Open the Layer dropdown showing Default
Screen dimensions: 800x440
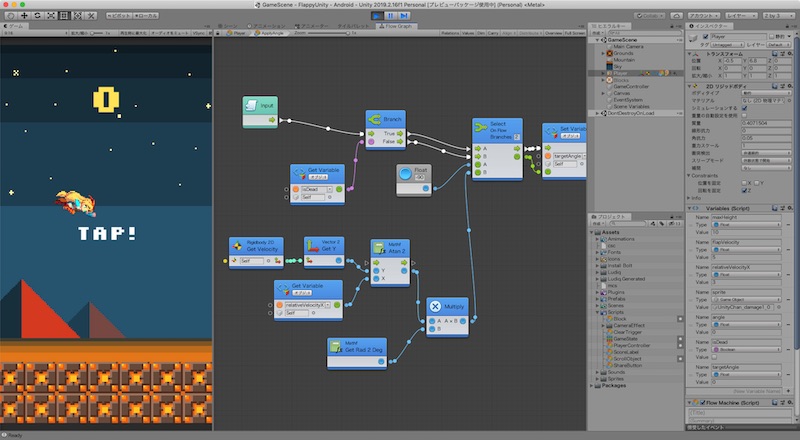[x=779, y=45]
